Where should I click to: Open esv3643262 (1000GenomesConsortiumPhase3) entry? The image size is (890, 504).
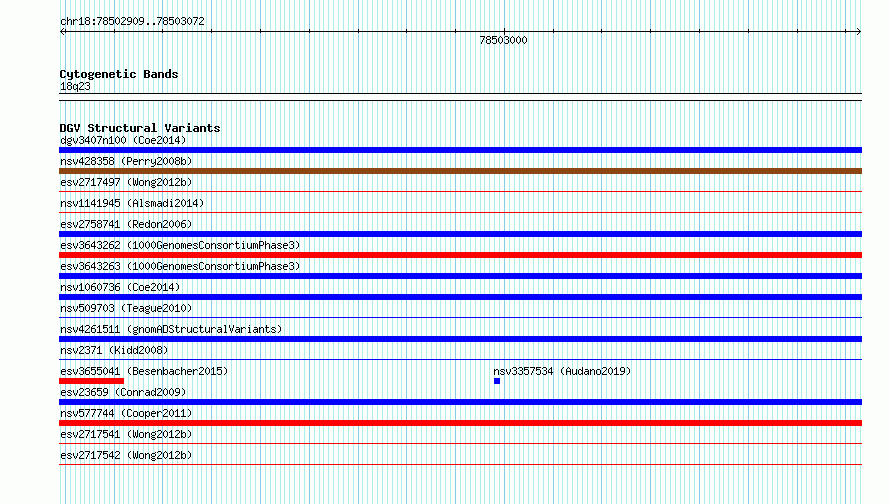180,245
